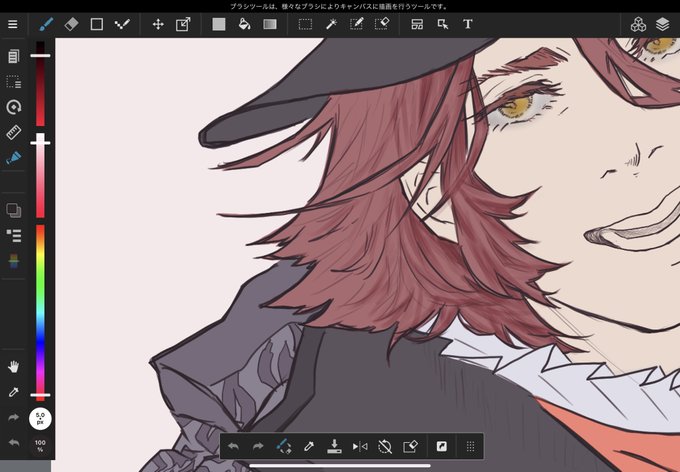Open the rainbow color picker icon
680x472 pixels.
(x=13, y=261)
